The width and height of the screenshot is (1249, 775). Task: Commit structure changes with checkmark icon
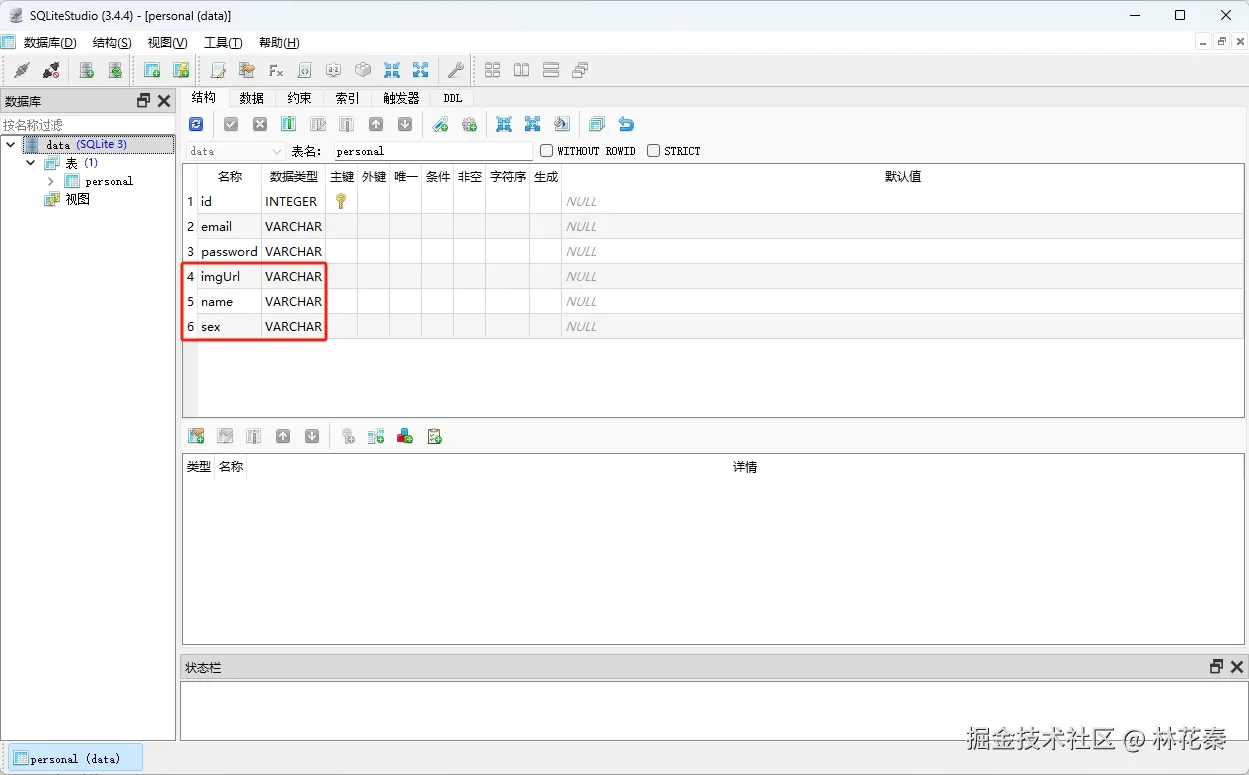(x=231, y=124)
